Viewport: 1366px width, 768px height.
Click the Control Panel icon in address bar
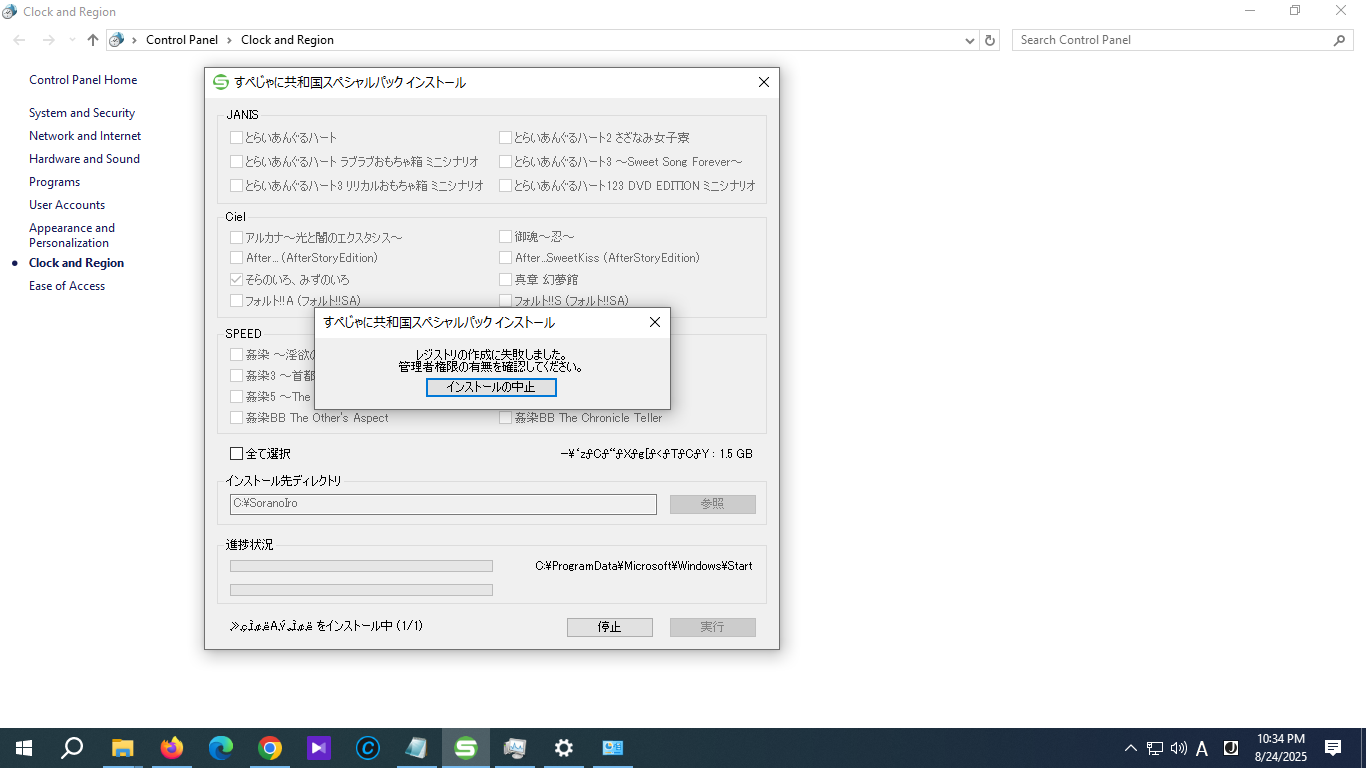[x=117, y=40]
